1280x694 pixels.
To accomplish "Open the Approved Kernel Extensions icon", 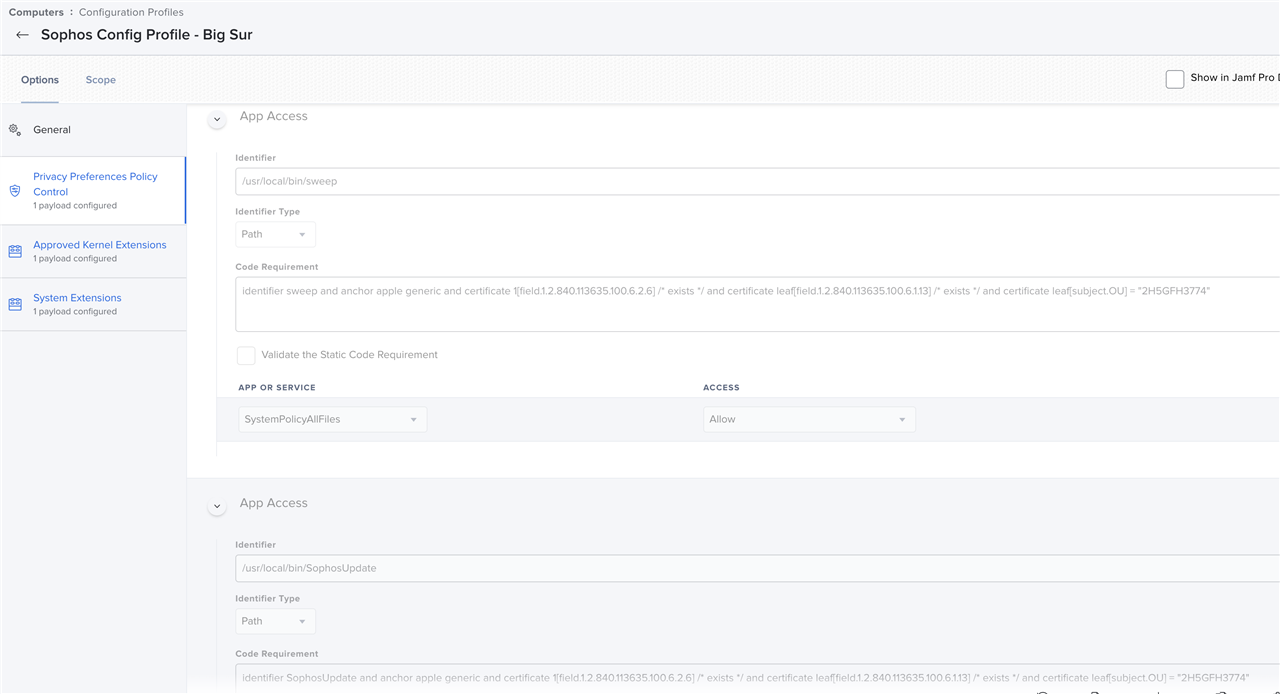I will point(15,251).
